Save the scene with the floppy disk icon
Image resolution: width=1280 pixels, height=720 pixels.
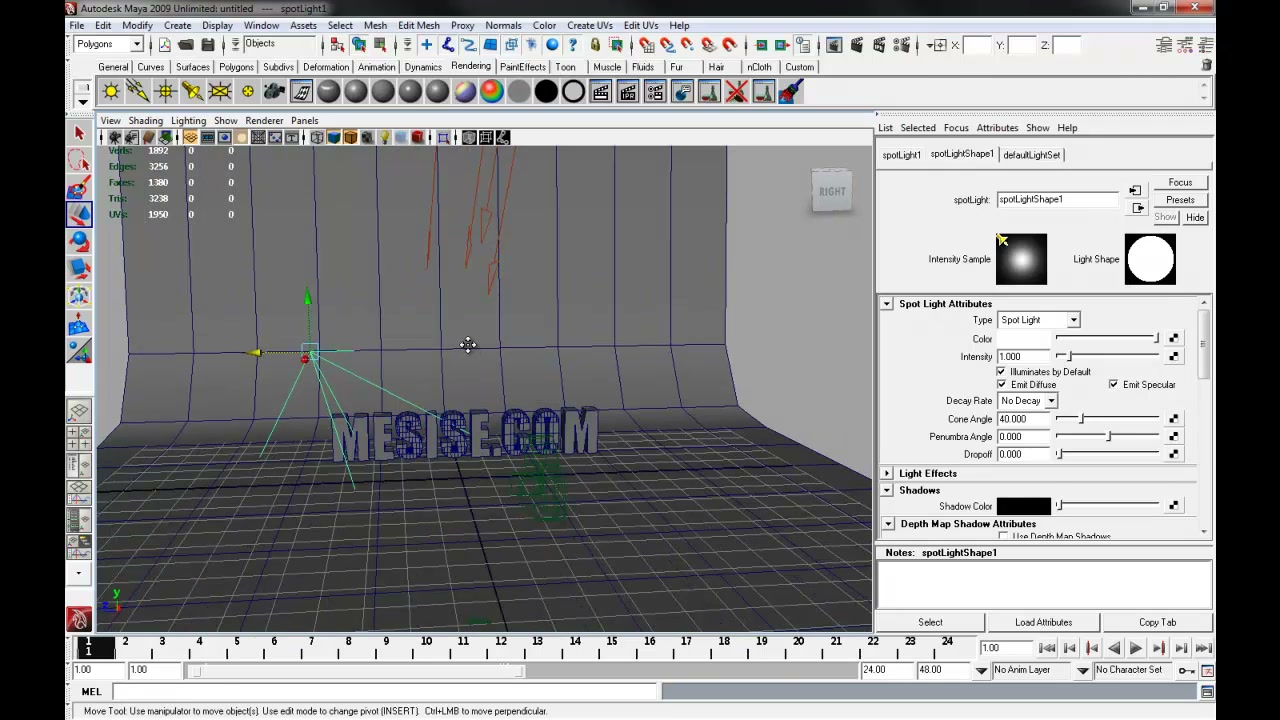point(207,45)
